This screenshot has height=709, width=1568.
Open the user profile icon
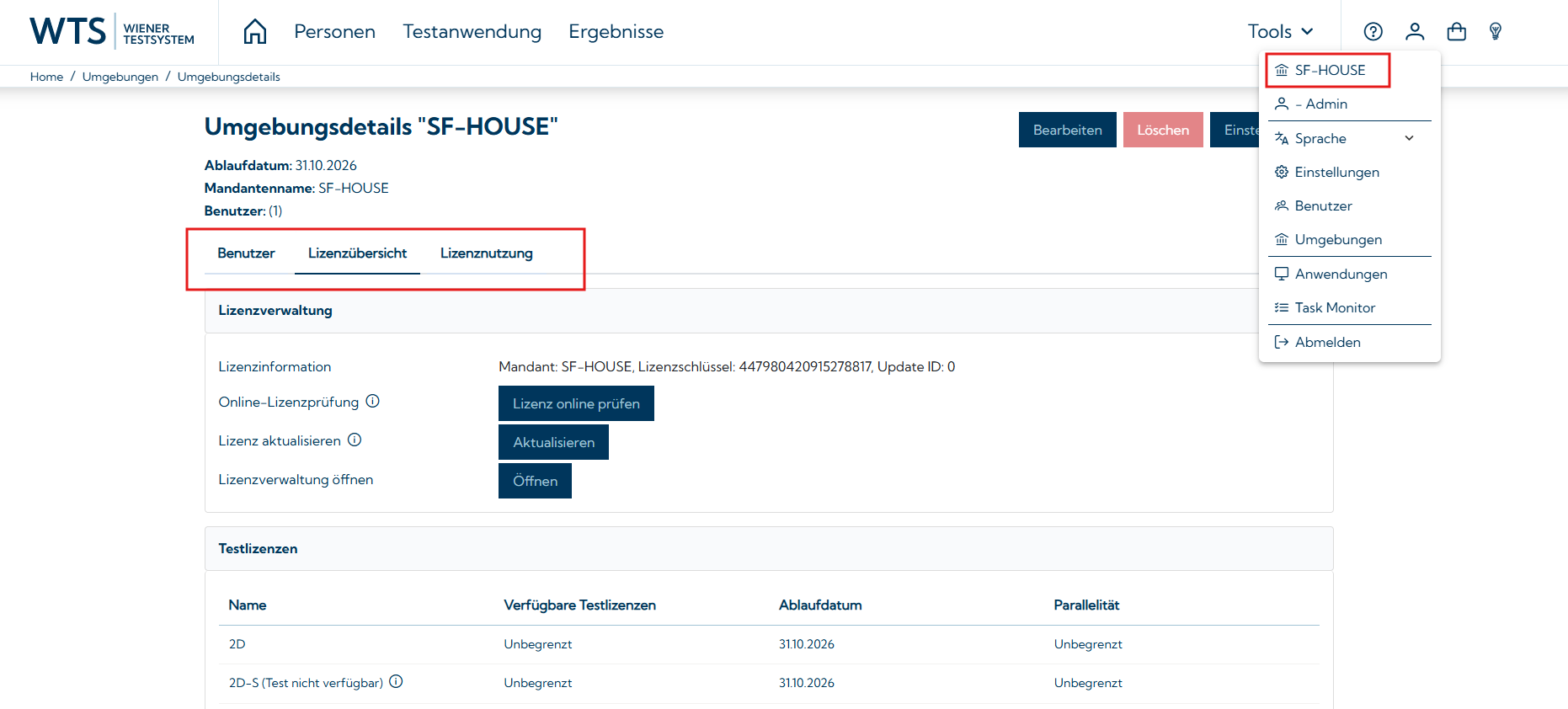click(1415, 32)
